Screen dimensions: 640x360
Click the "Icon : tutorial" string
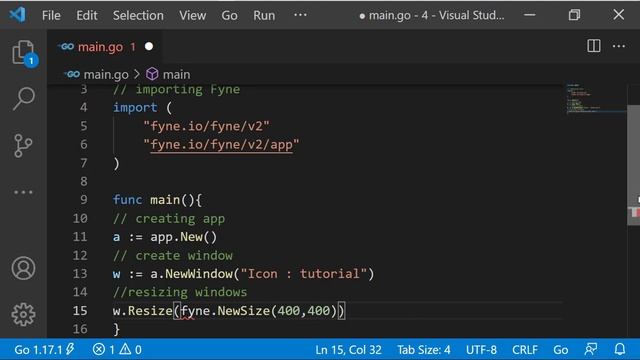click(x=303, y=273)
